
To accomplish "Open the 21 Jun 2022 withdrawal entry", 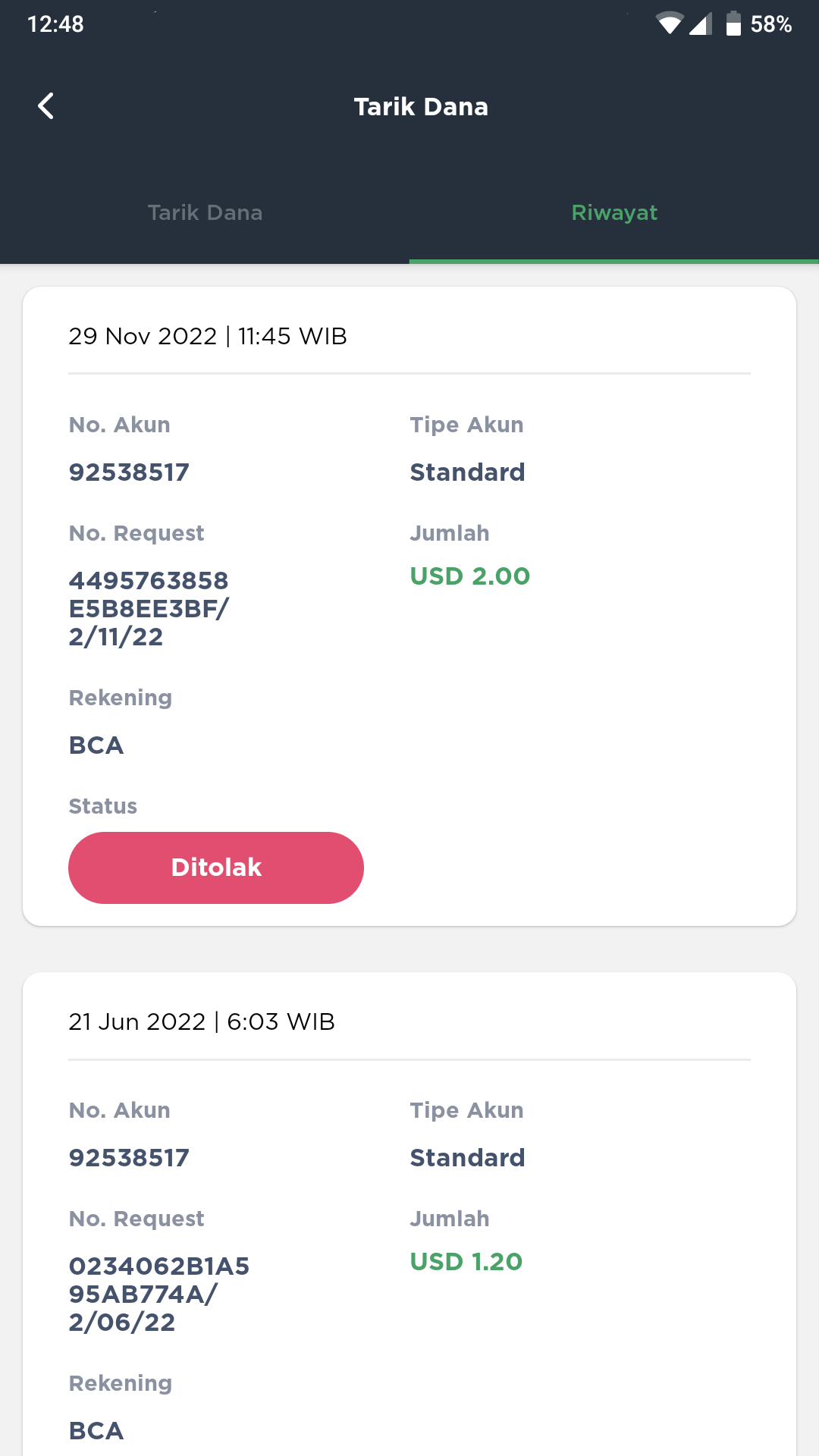I will (409, 1214).
